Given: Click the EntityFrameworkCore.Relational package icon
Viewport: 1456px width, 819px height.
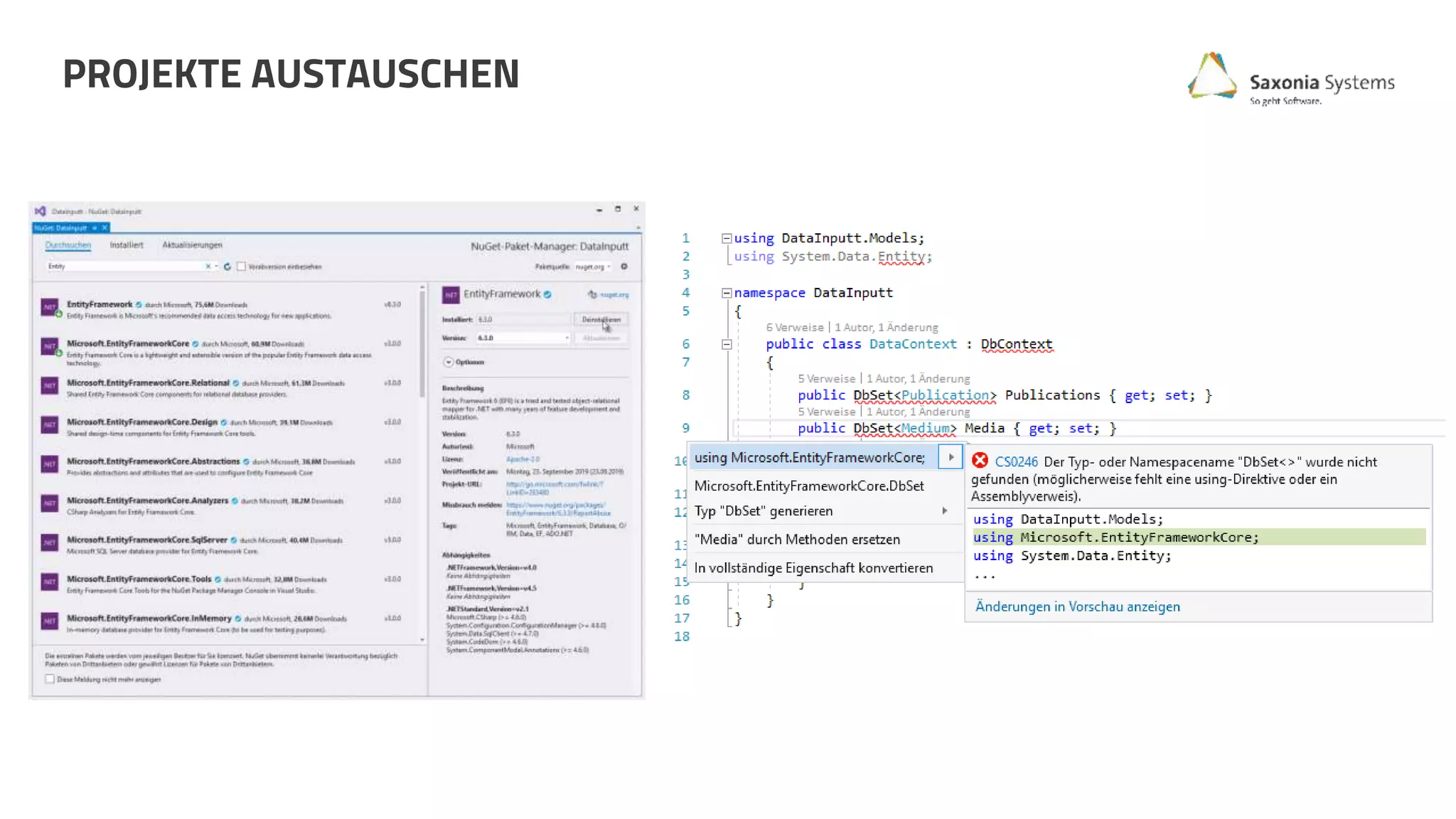Looking at the screenshot, I should click(x=49, y=386).
